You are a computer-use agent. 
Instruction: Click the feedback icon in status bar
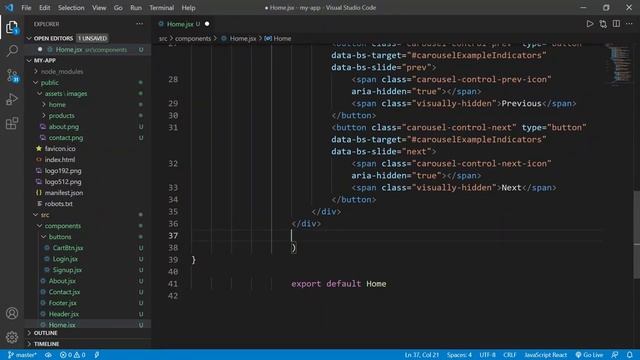(615, 355)
